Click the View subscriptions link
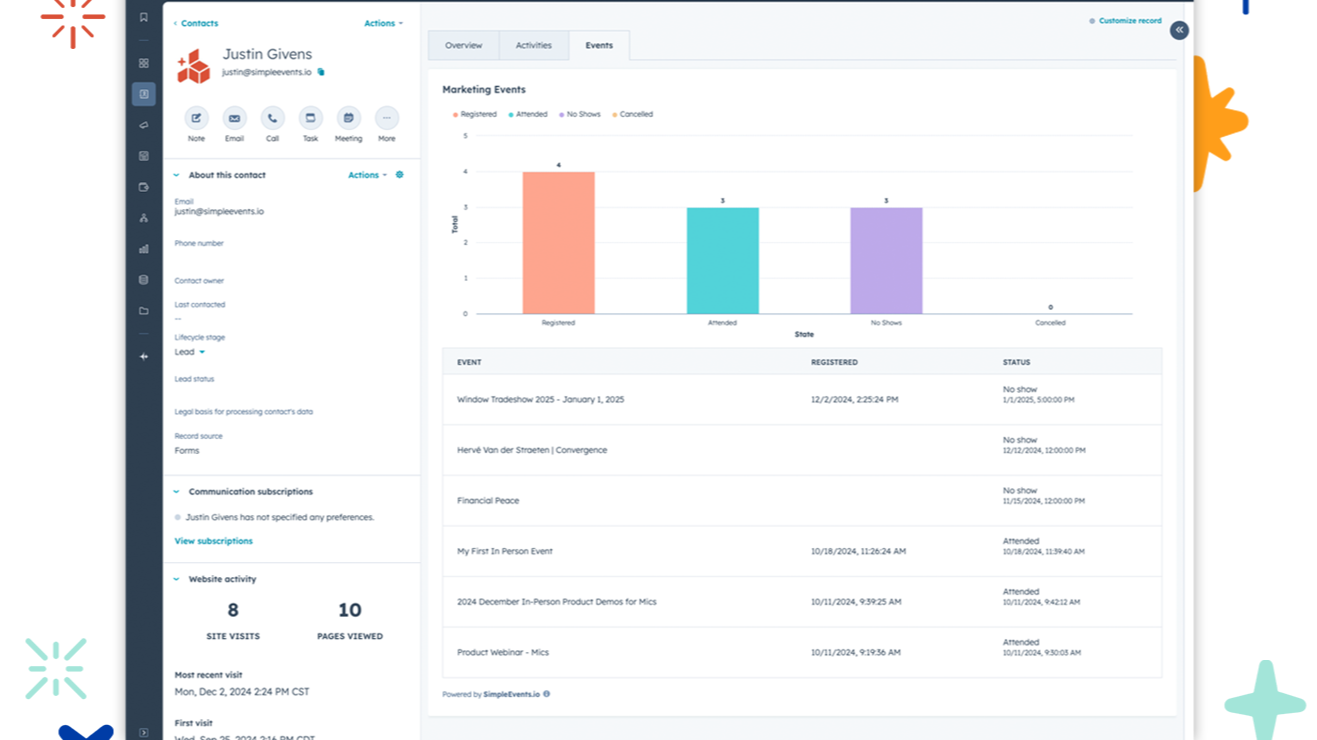 click(x=213, y=541)
